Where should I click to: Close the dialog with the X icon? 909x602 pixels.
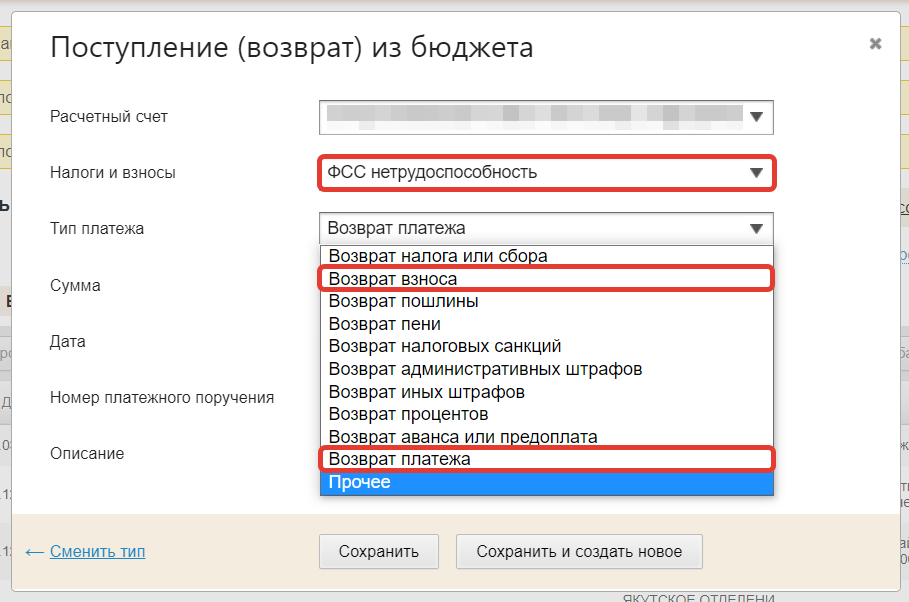[x=875, y=44]
